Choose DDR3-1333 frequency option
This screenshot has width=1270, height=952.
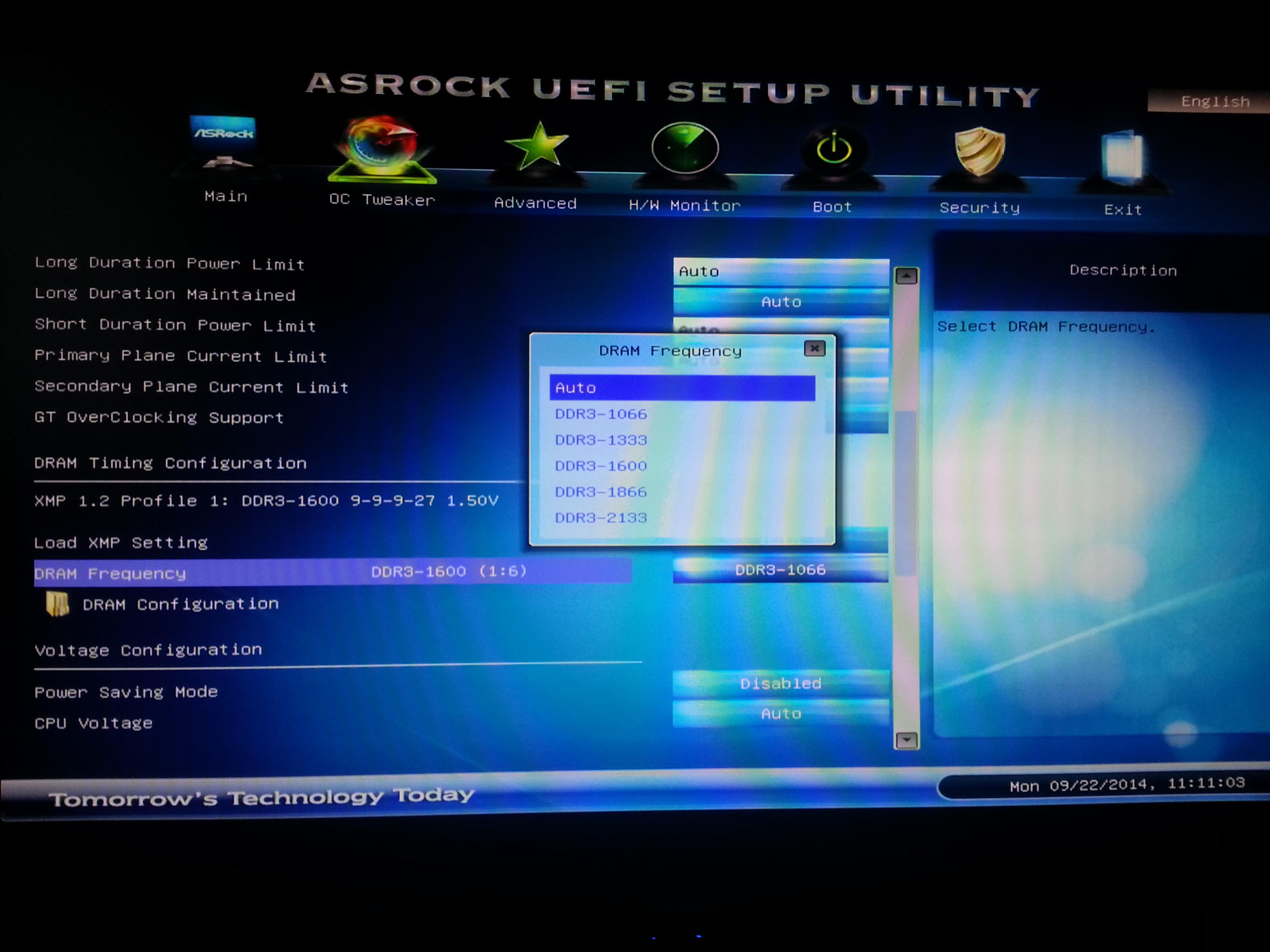tap(601, 440)
